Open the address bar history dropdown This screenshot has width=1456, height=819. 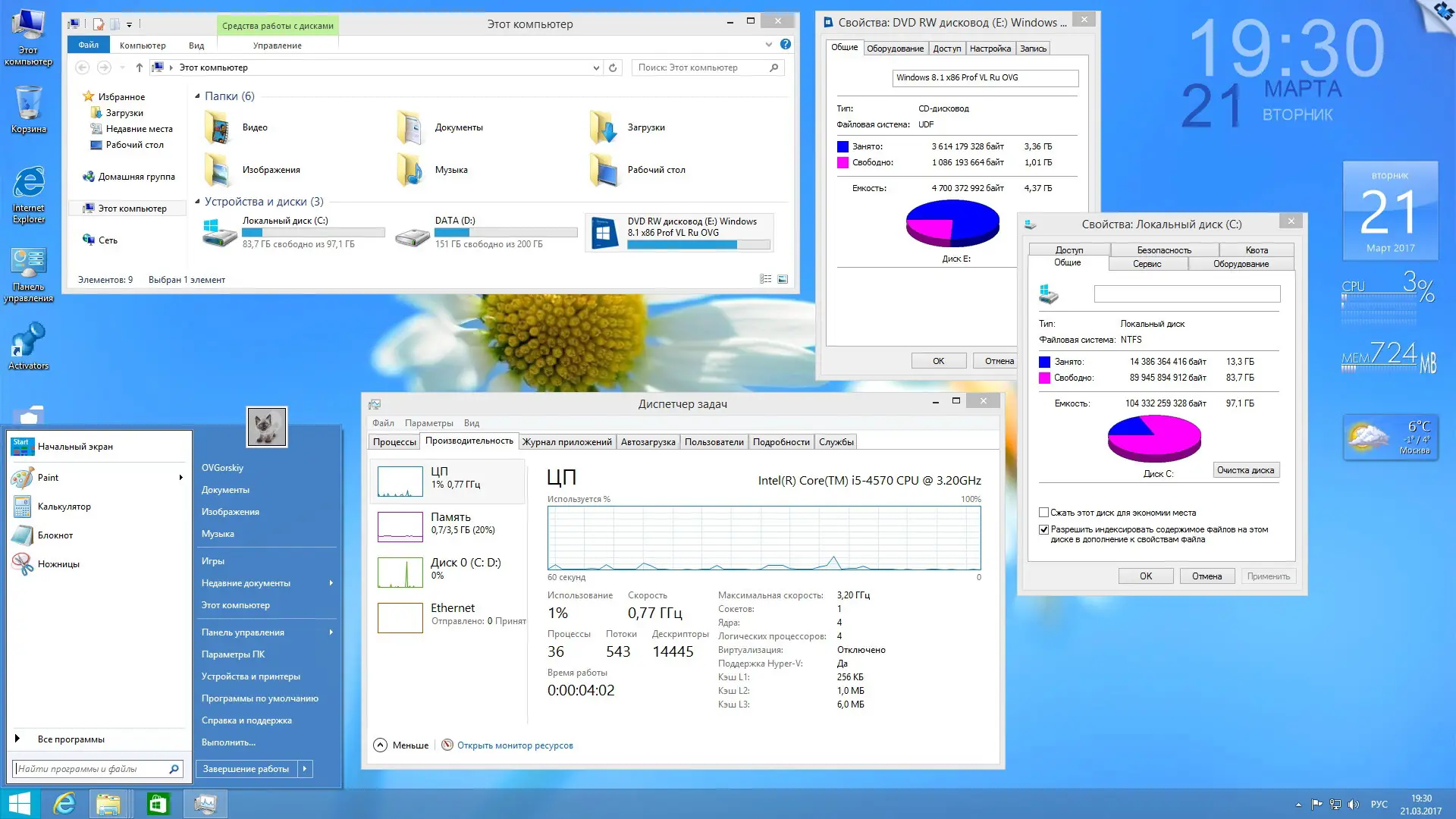(x=596, y=67)
